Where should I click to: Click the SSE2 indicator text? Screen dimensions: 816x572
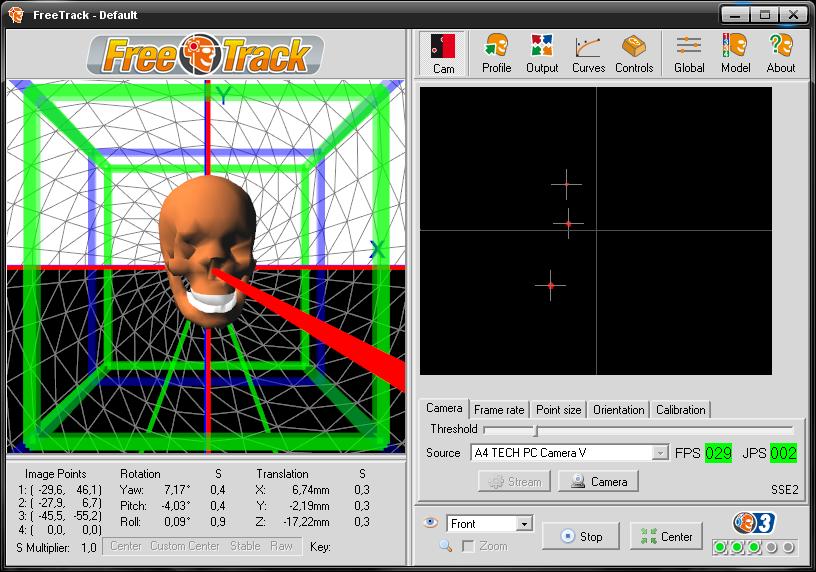click(784, 490)
